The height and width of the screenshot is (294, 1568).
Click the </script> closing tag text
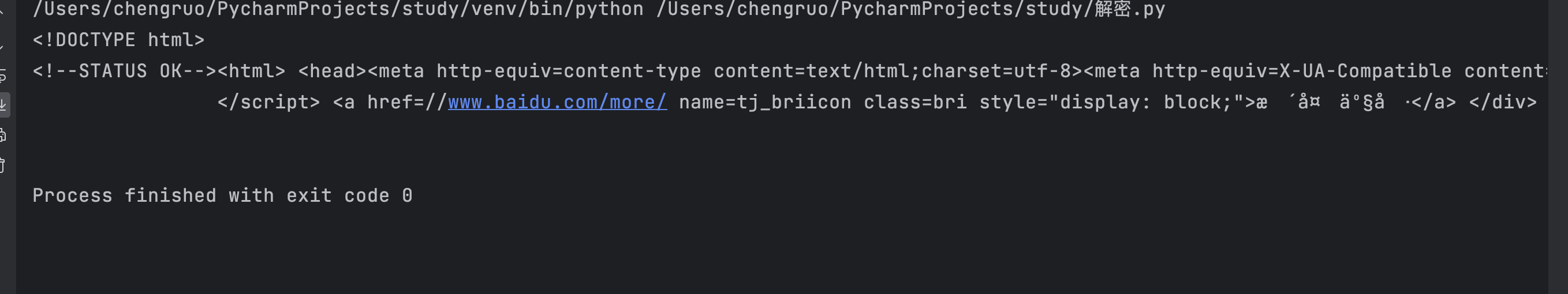(x=268, y=102)
